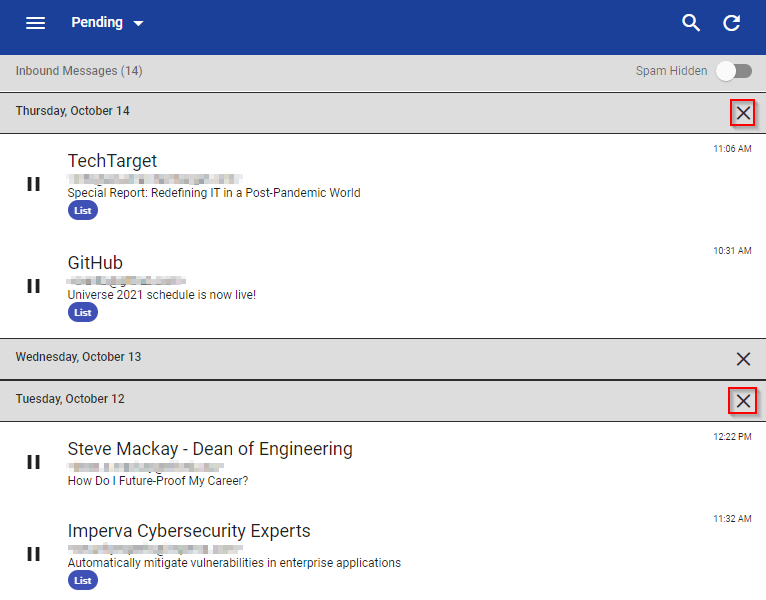Select the Wednesday, October 13 header
Screen dimensions: 766x600
tap(383, 359)
